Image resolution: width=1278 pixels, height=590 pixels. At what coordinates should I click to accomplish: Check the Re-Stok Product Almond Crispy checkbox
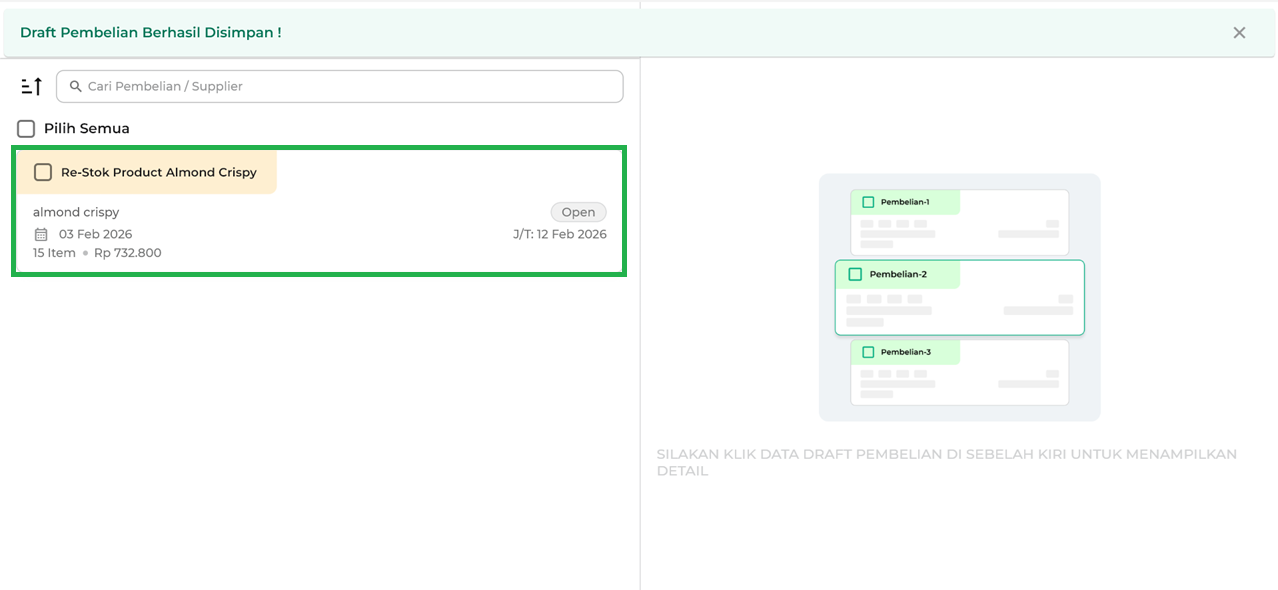(x=43, y=172)
